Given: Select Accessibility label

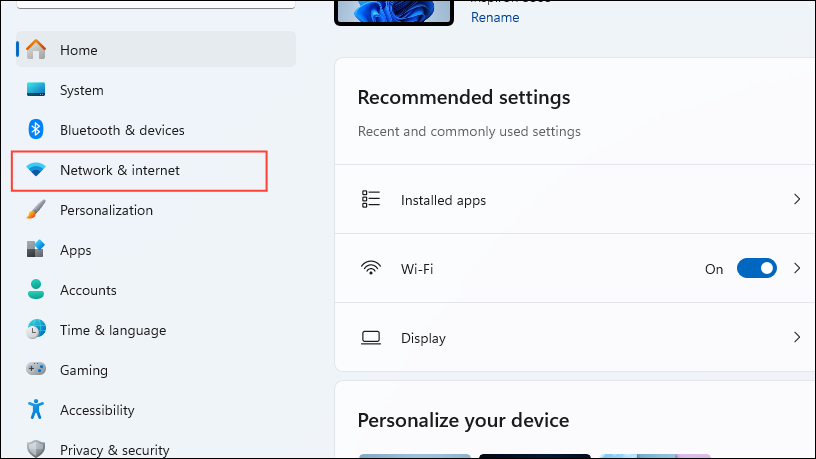Looking at the screenshot, I should point(97,411).
